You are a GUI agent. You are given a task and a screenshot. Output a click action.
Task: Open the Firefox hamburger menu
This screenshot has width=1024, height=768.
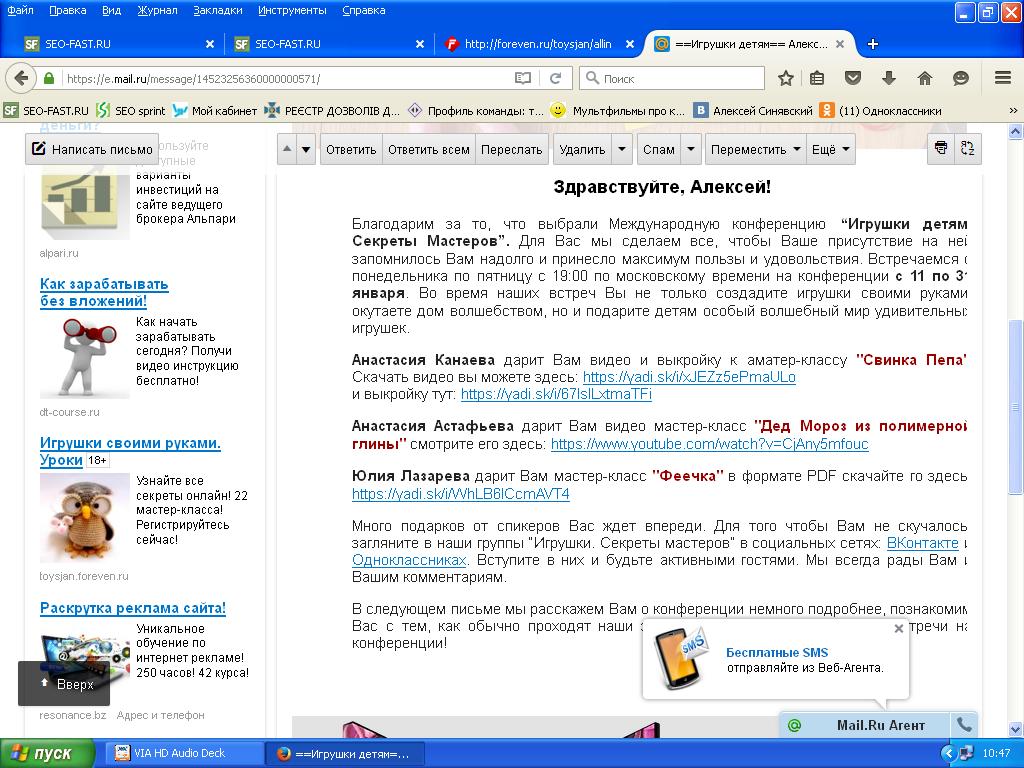pyautogui.click(x=1003, y=78)
